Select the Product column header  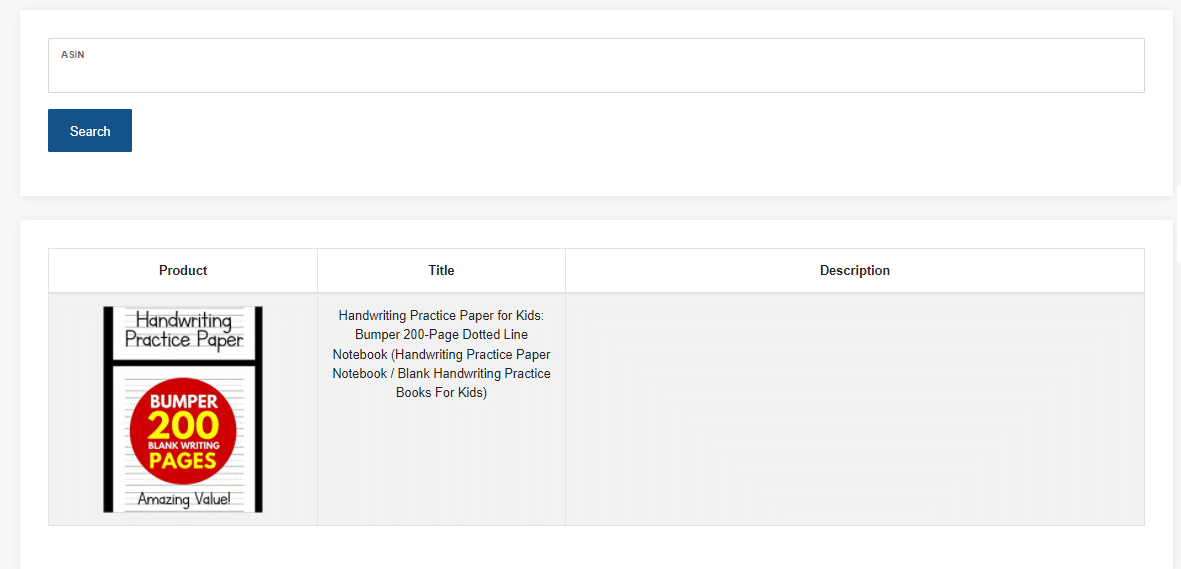[x=183, y=271]
